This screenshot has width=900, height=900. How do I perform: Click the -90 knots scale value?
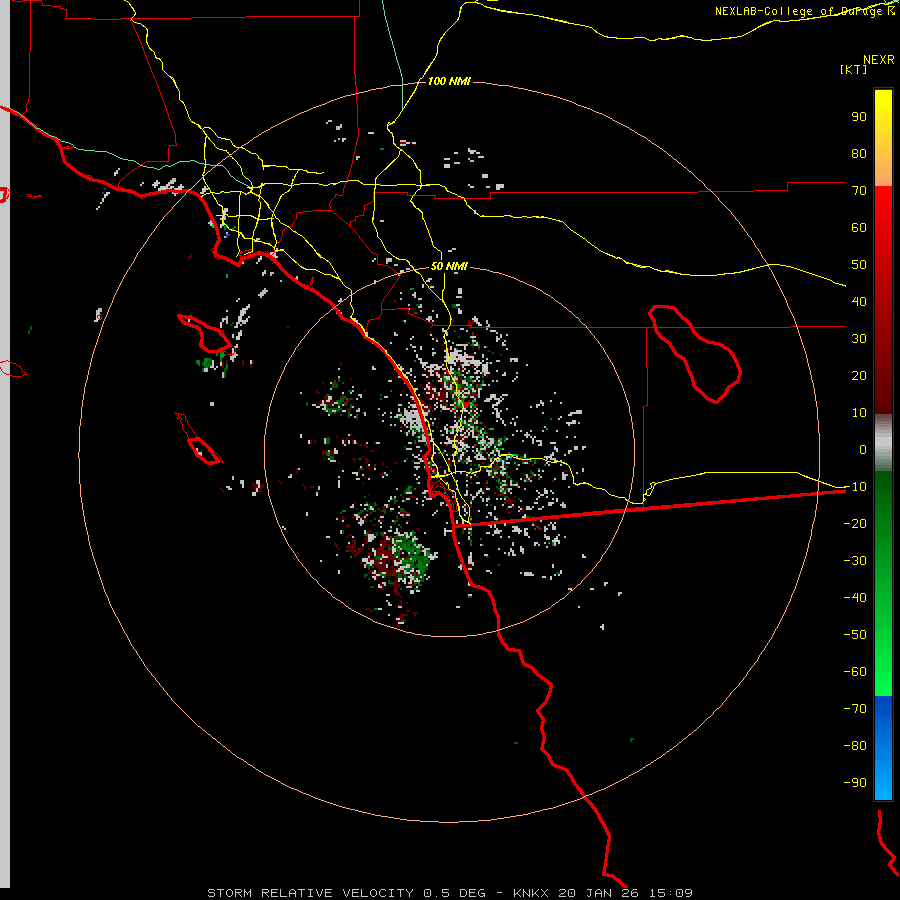855,783
